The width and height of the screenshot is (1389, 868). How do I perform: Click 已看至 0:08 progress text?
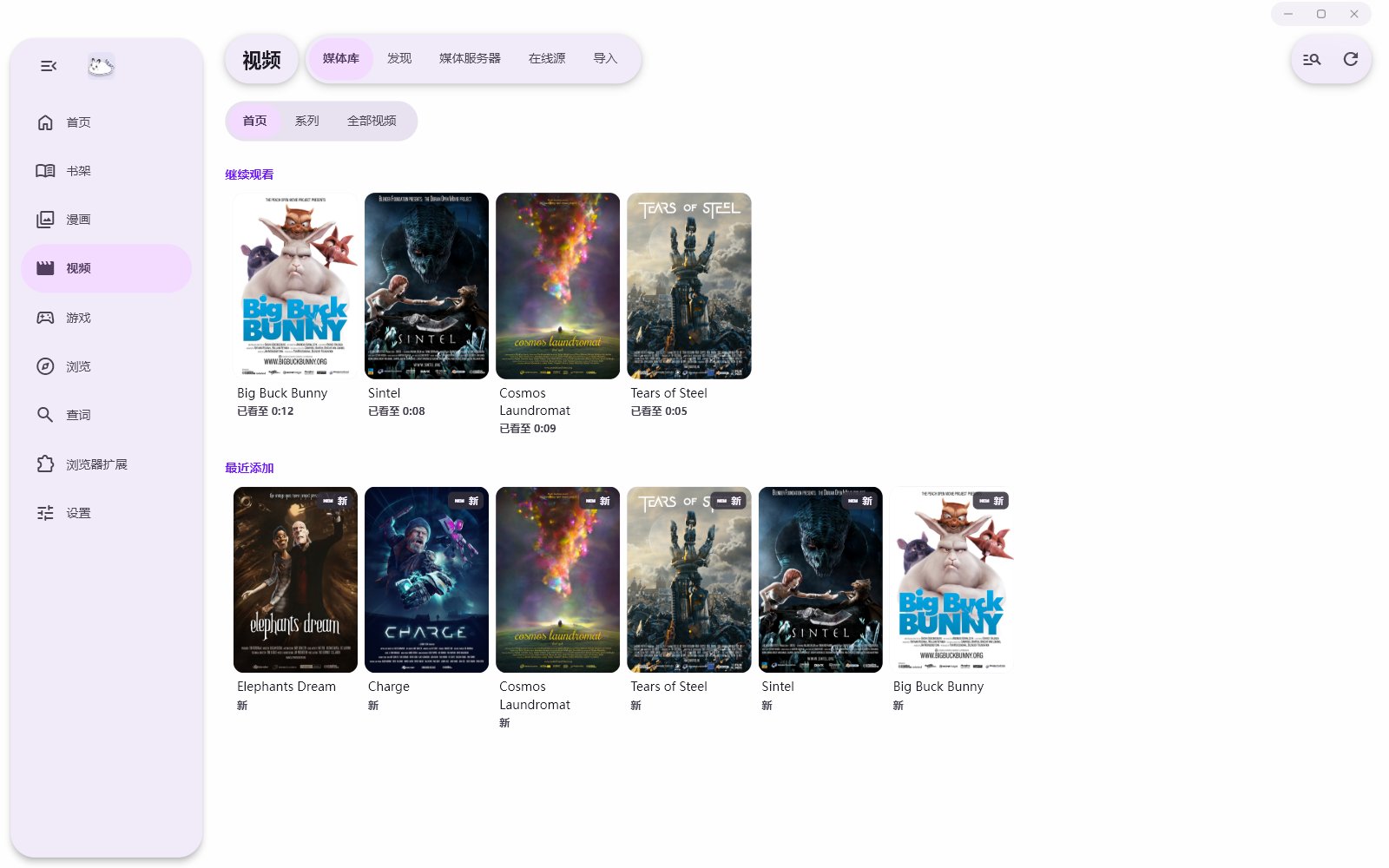coord(397,411)
